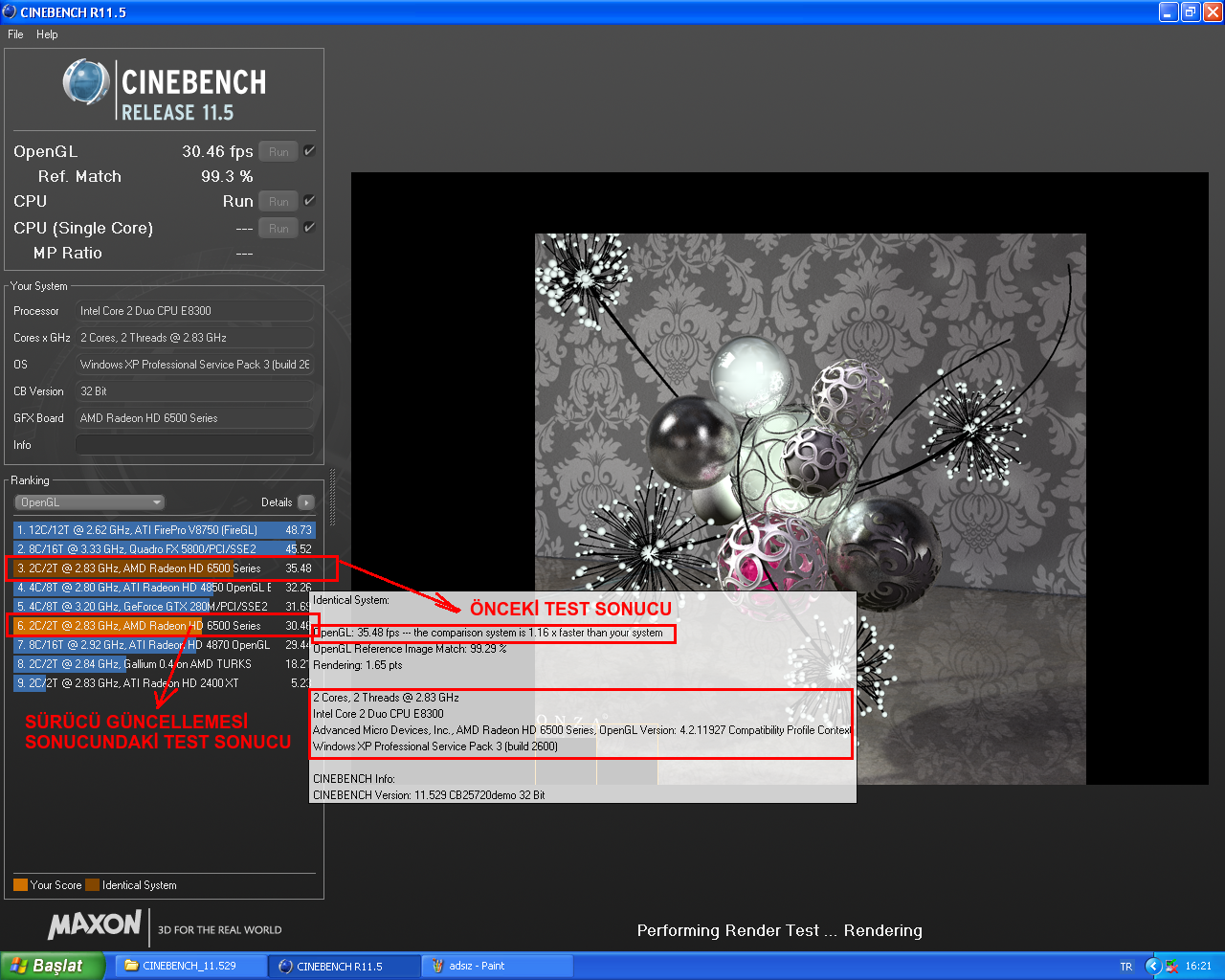The height and width of the screenshot is (980, 1225).
Task: Click the Your Score orange legend swatch
Action: pos(20,885)
